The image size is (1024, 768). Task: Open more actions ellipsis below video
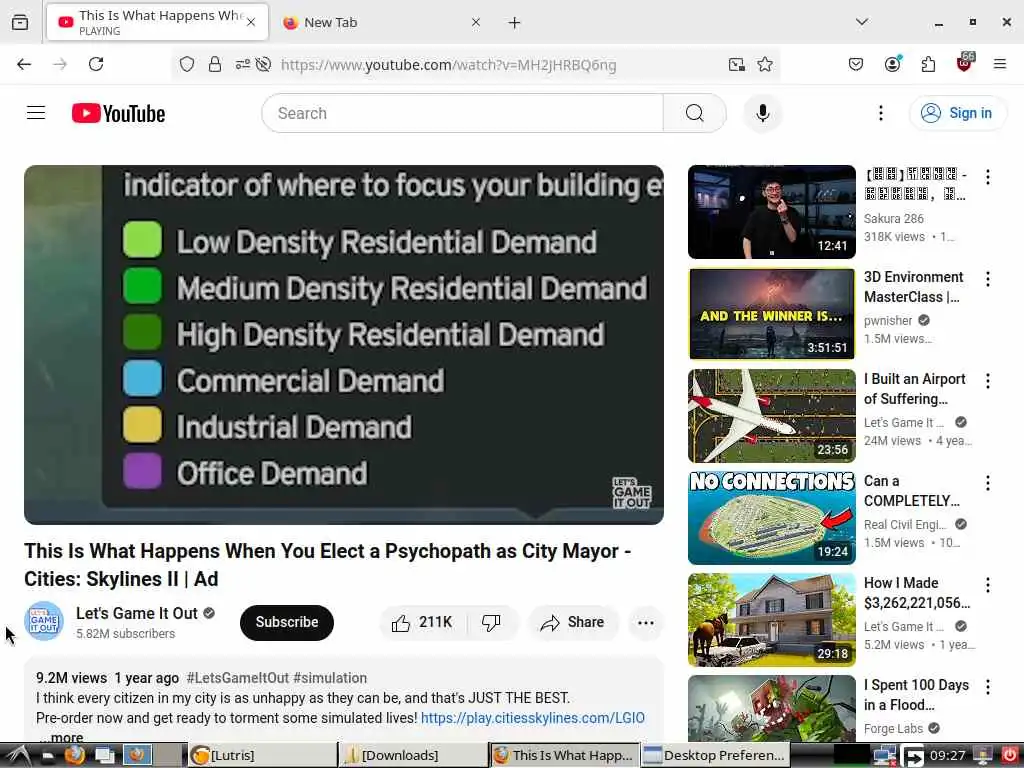[645, 622]
